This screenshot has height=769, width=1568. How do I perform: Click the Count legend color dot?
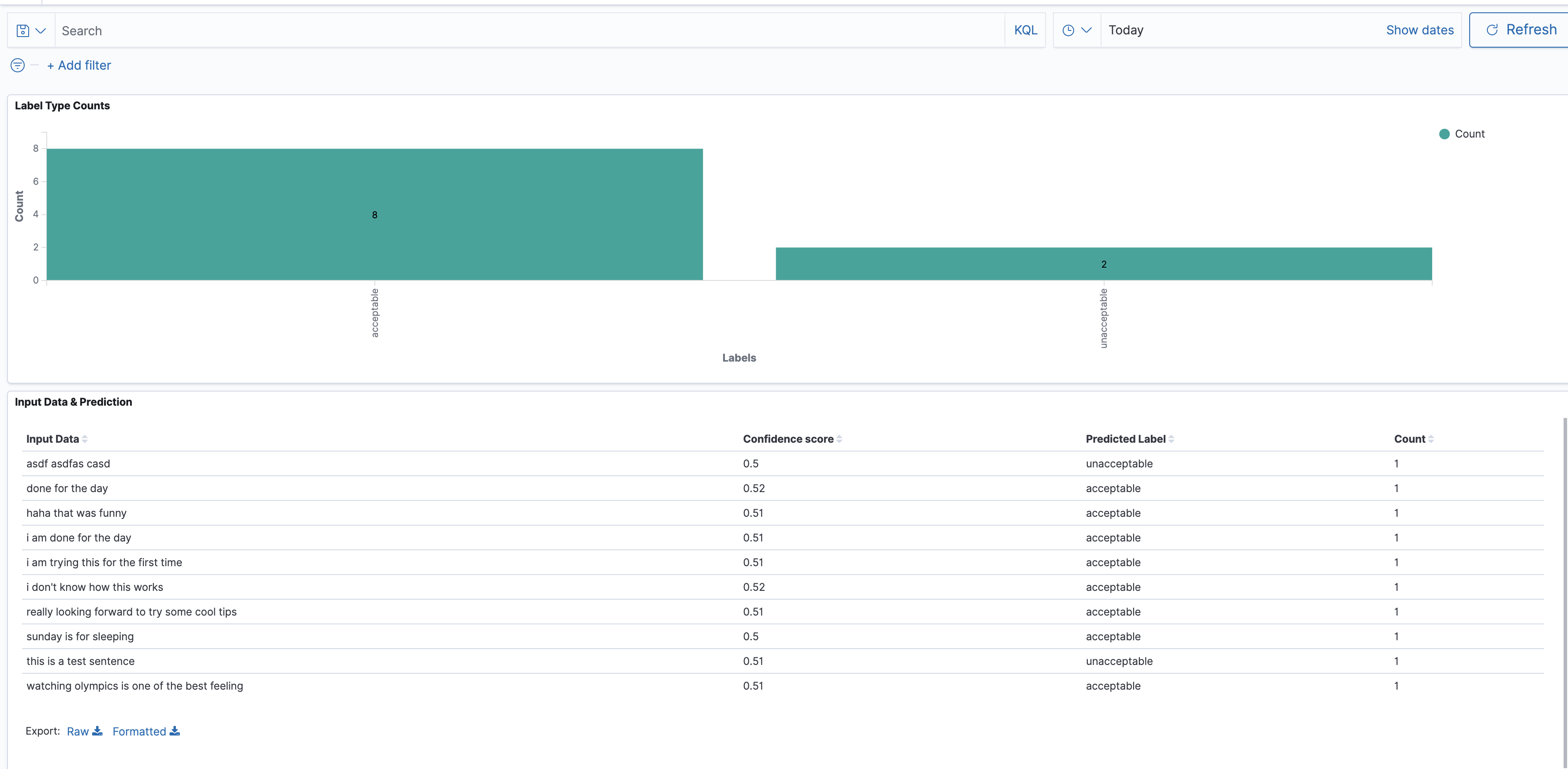[x=1444, y=134]
